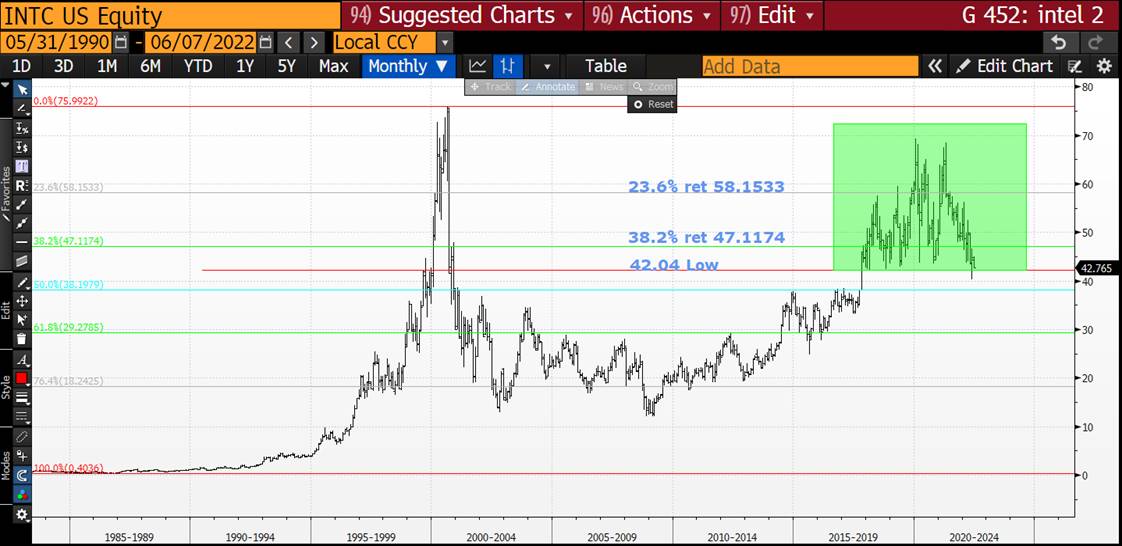
Task: Select the arrow pointer tool in annotation sidebar
Action: click(x=22, y=89)
